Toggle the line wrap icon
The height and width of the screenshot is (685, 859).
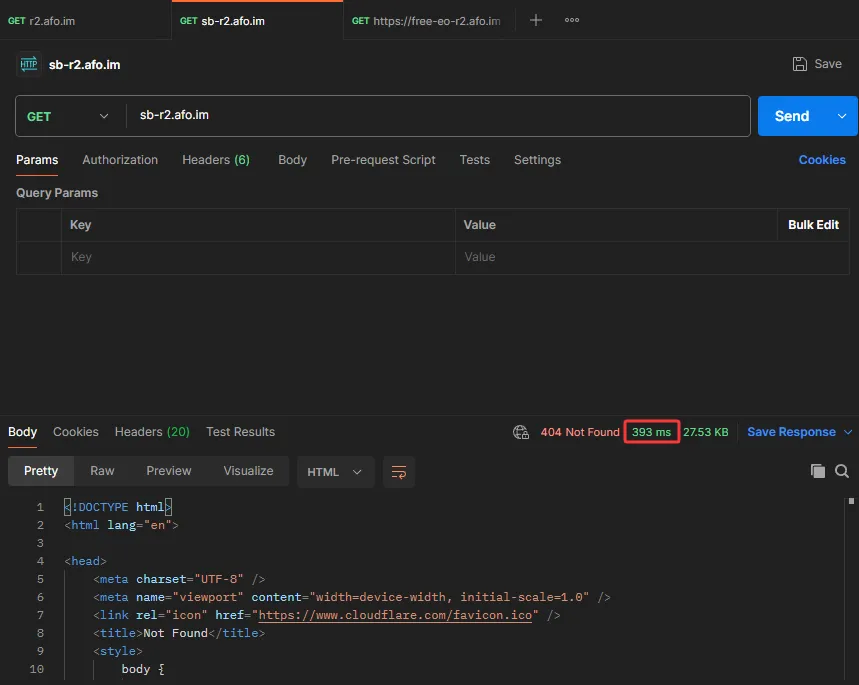point(399,472)
